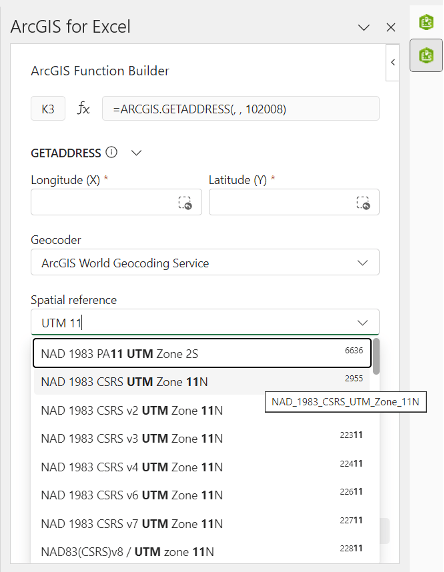
Task: Select NAD 1983 CSRS v3 UTM Zone 11N
Action: click(x=202, y=438)
